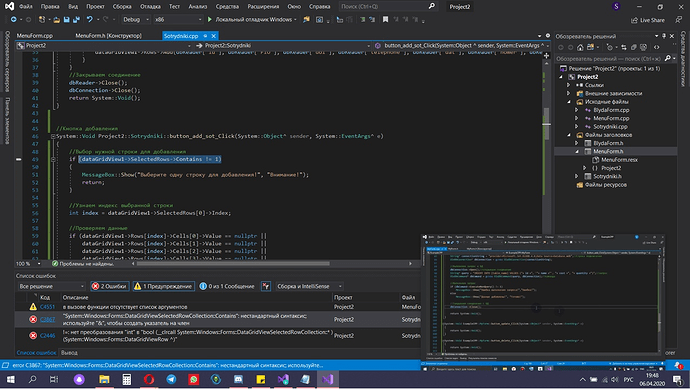
Task: Collapse the Исходные файлы folder
Action: [569, 102]
